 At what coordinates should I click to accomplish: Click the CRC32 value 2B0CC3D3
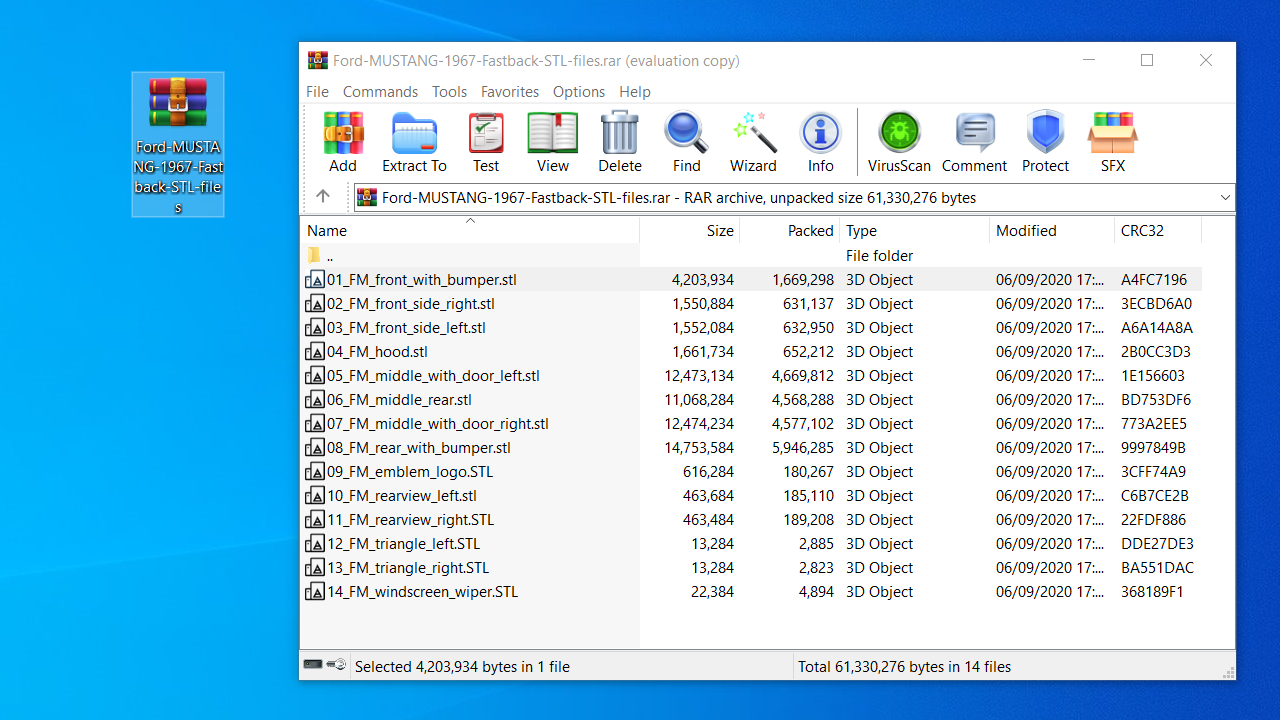[x=1156, y=352]
